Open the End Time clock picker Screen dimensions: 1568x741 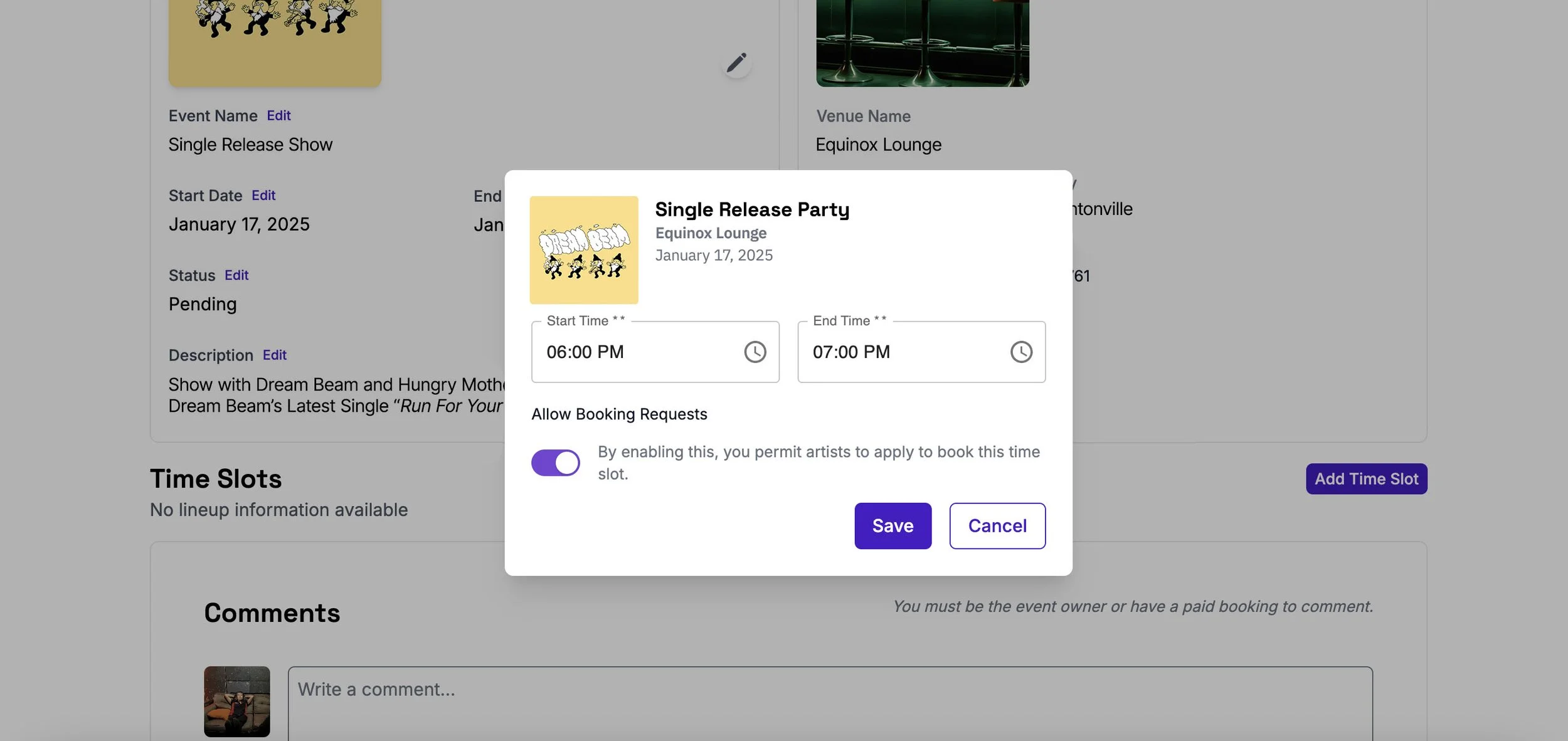pyautogui.click(x=1020, y=352)
